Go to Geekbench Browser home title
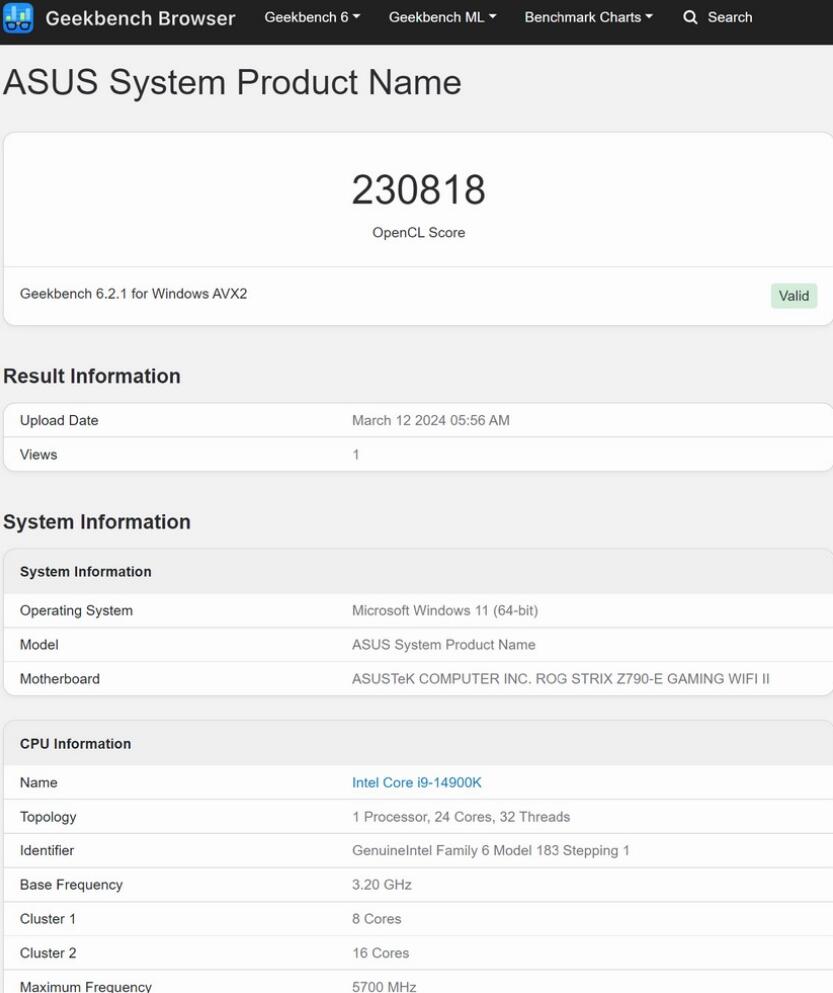Image resolution: width=833 pixels, height=993 pixels. pyautogui.click(x=140, y=18)
